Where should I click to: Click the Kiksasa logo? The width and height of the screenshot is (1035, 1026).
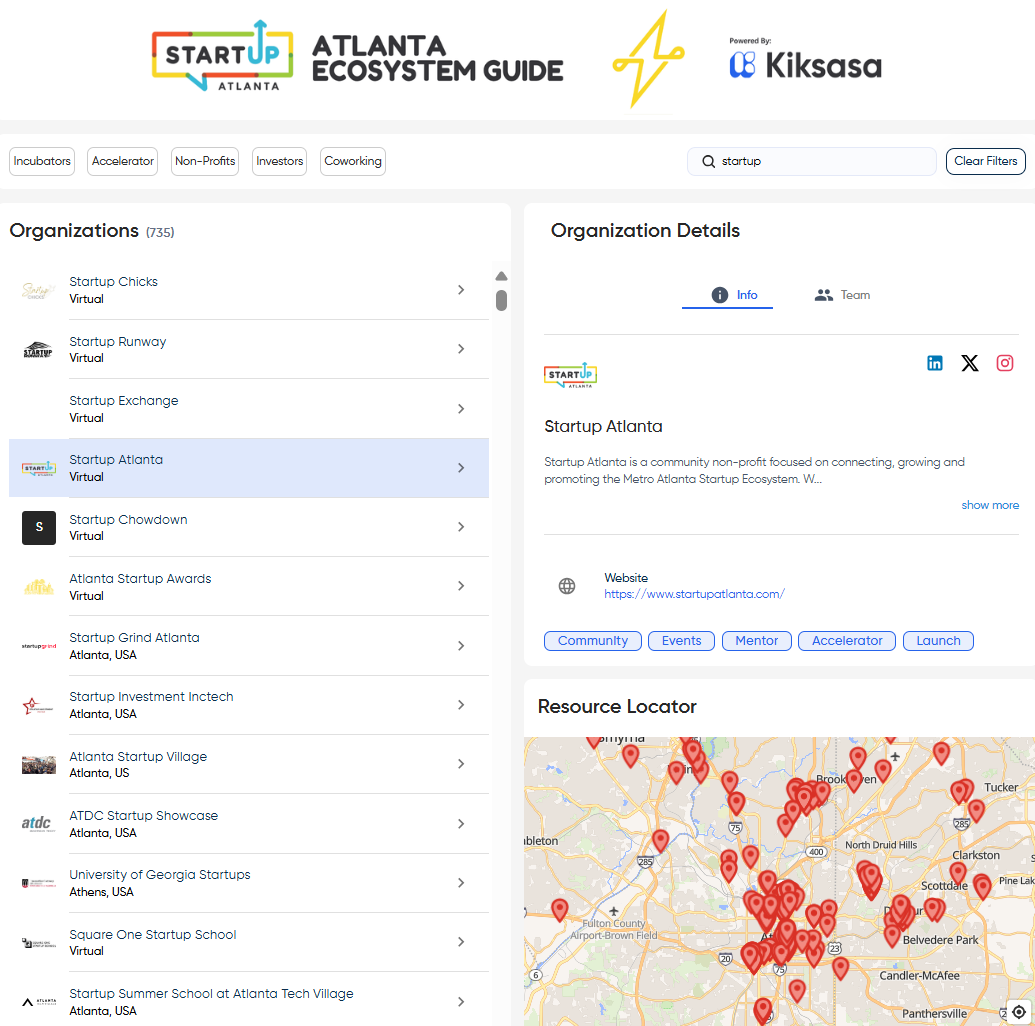[x=804, y=63]
